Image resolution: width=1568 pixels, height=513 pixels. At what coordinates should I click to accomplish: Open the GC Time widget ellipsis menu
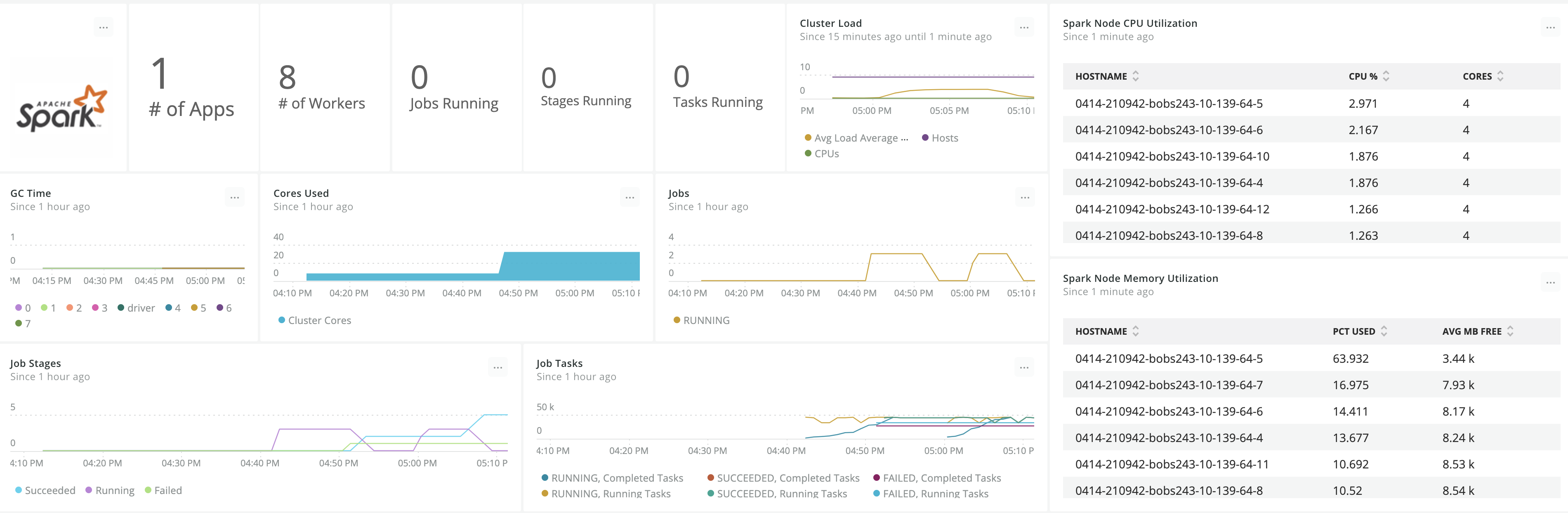point(234,197)
